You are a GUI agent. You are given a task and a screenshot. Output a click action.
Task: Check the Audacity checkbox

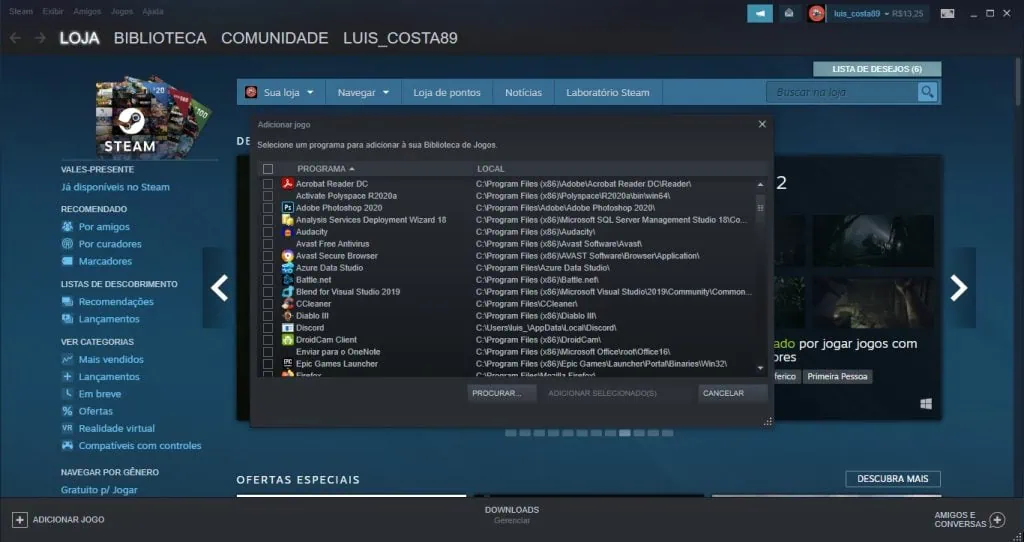click(268, 232)
